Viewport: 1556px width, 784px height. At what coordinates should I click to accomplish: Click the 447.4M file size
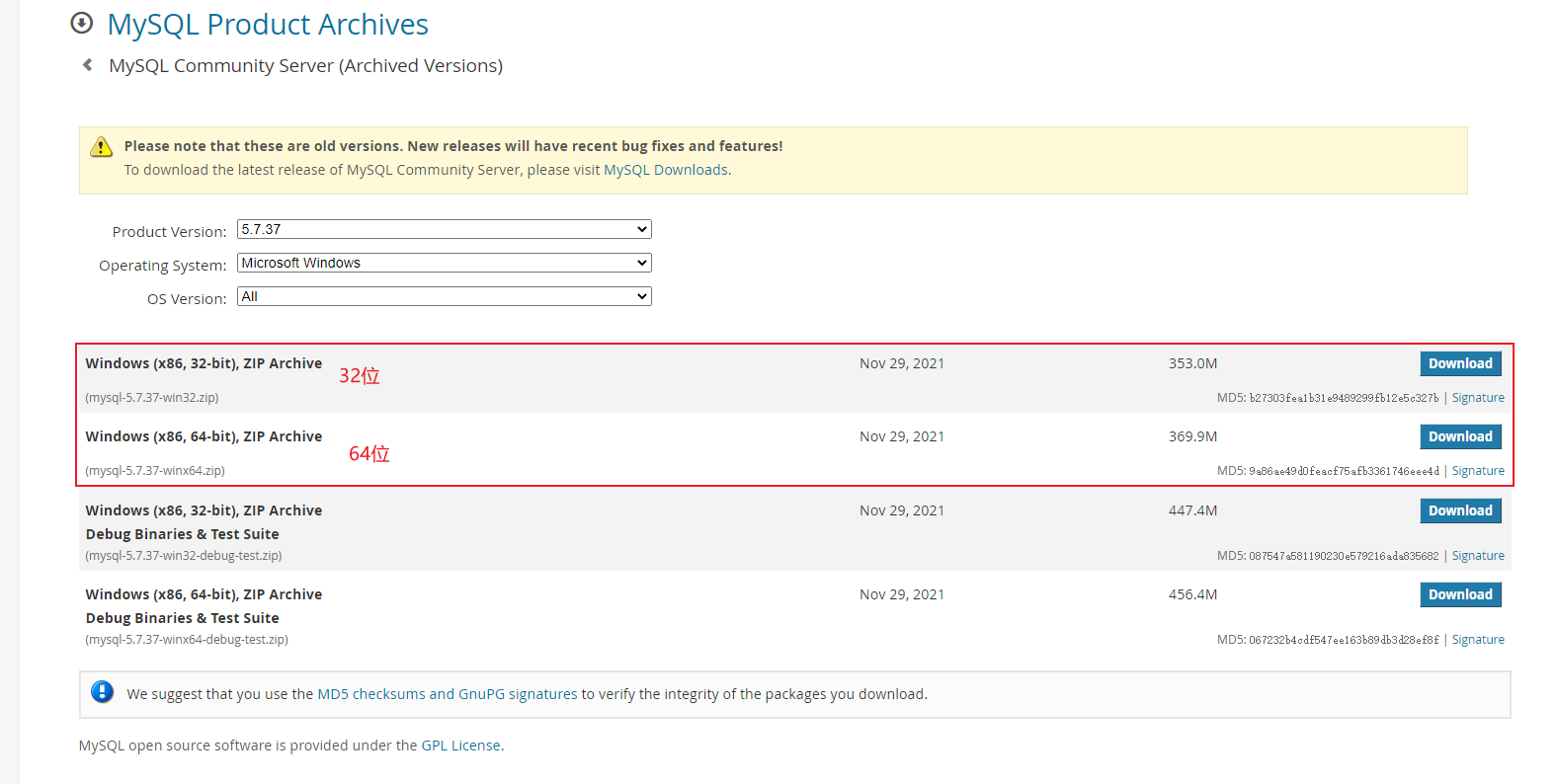coord(1192,510)
